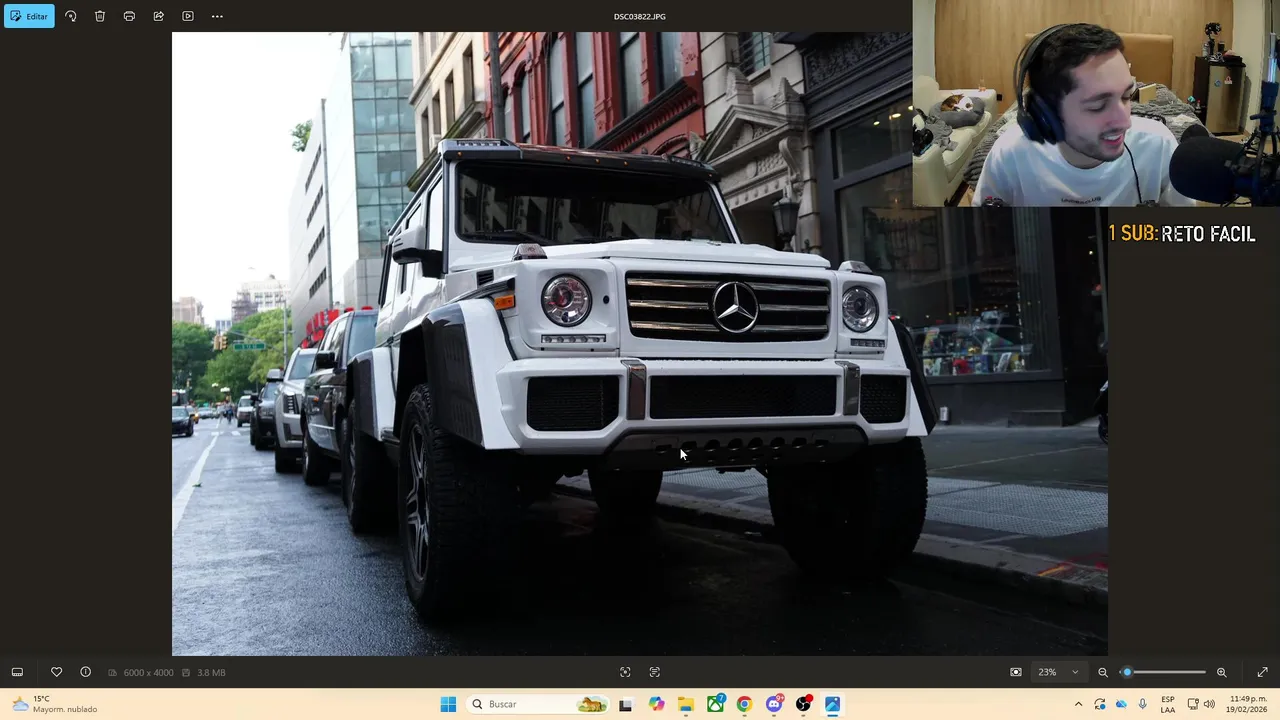Open Discord from the taskbar
The width and height of the screenshot is (1280, 720).
click(774, 704)
